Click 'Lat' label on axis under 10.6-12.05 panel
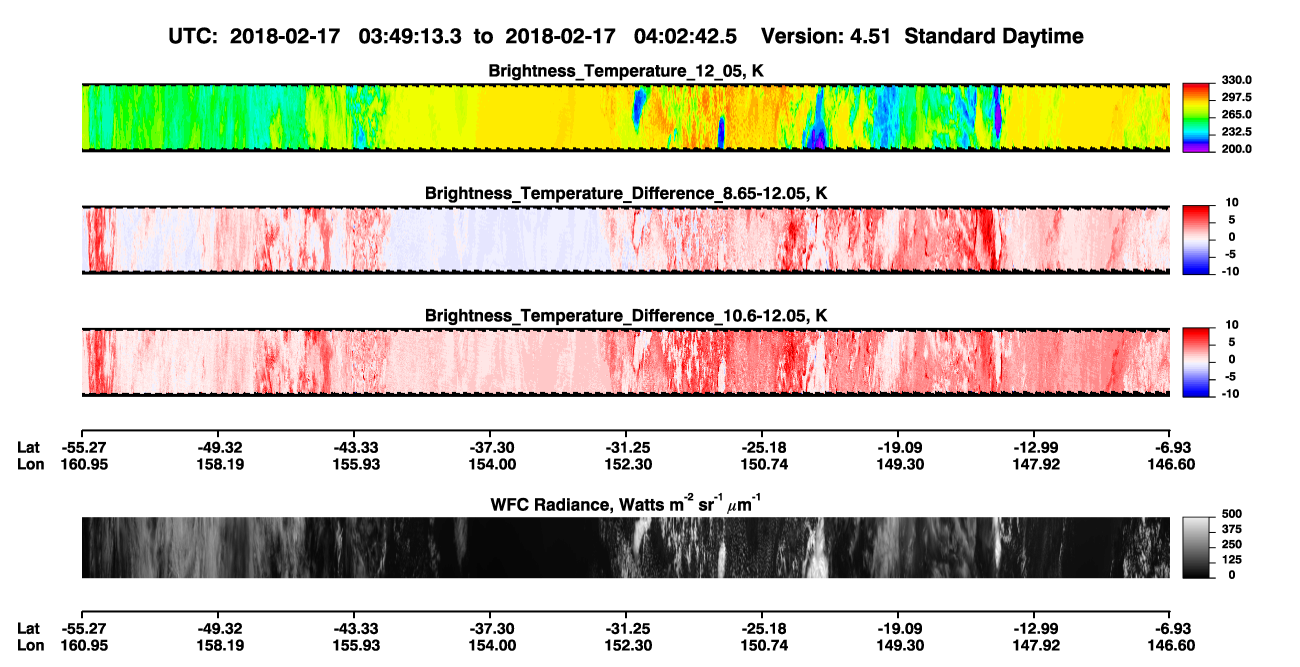 tap(28, 448)
